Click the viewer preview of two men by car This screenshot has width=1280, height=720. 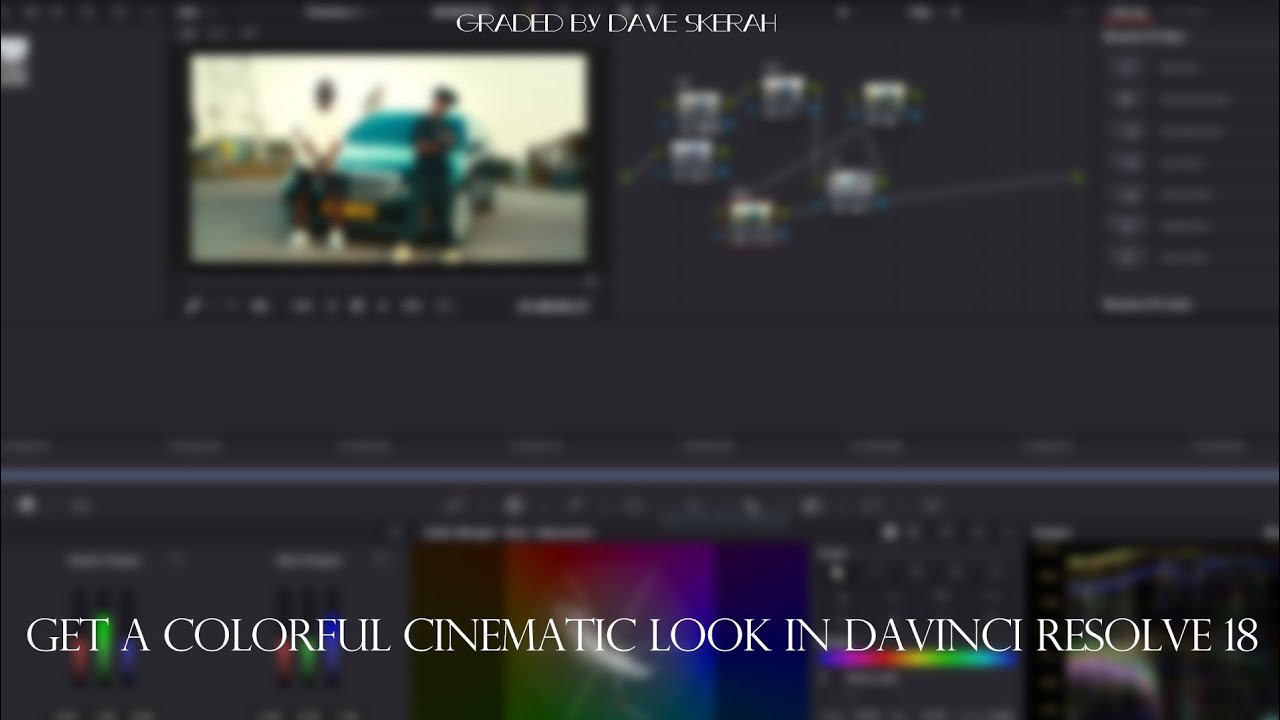point(388,158)
